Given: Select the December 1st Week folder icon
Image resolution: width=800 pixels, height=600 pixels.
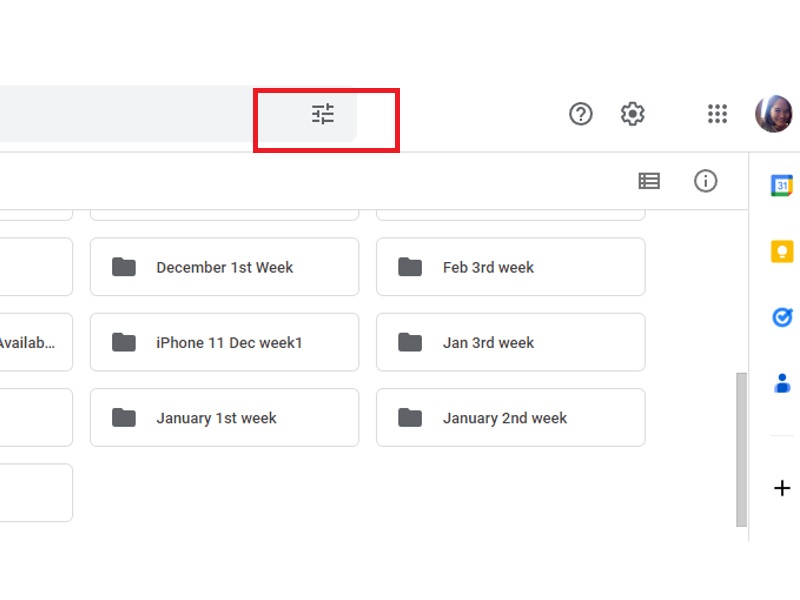Looking at the screenshot, I should point(124,267).
